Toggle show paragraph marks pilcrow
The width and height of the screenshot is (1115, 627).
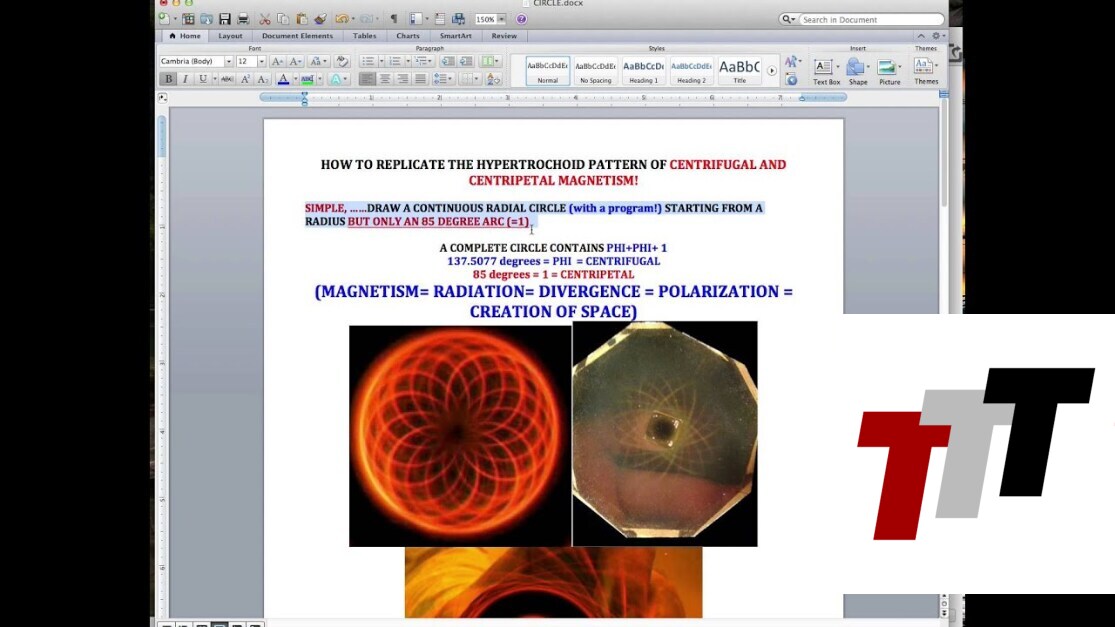click(x=393, y=19)
